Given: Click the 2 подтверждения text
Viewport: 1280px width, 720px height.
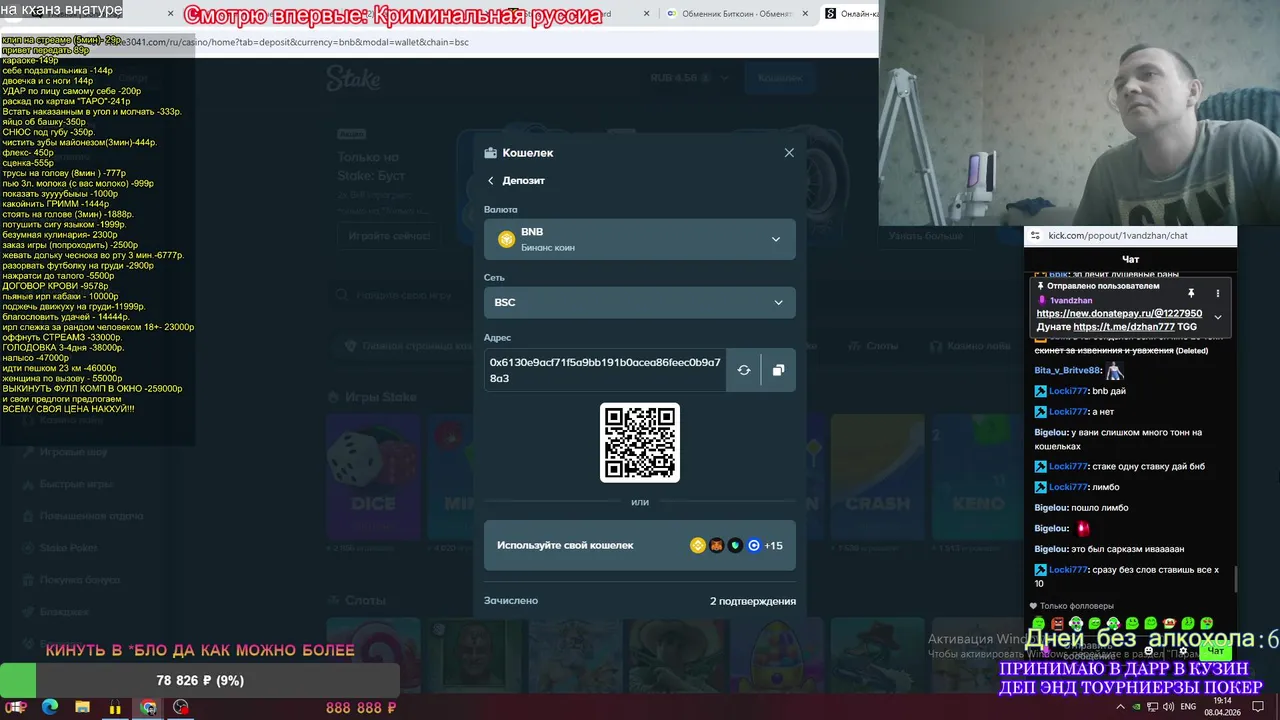Looking at the screenshot, I should (x=753, y=601).
